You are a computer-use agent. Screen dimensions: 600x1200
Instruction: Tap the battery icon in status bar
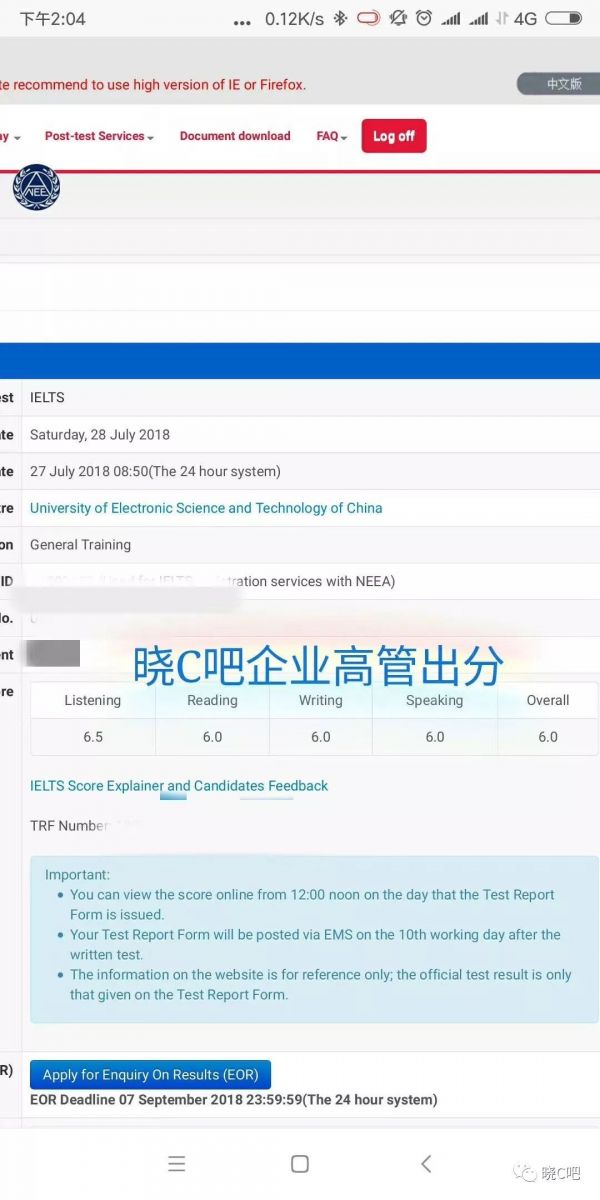pos(563,18)
